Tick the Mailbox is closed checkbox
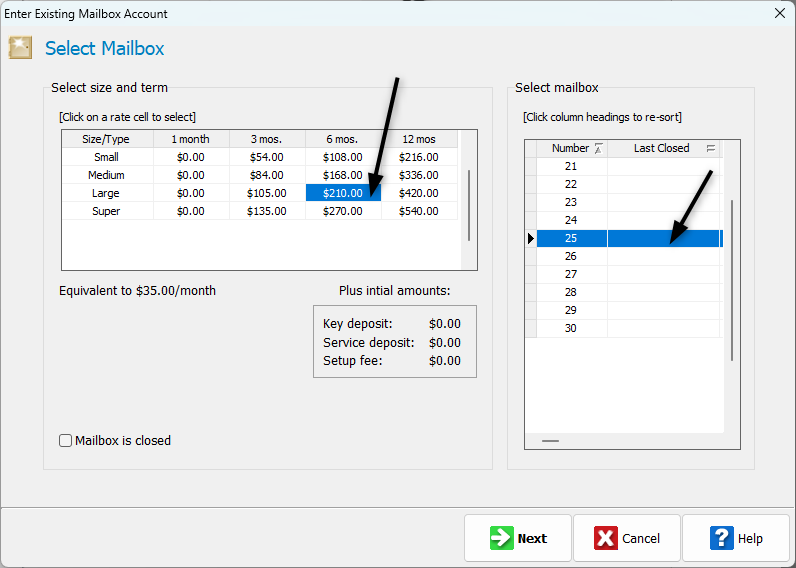The height and width of the screenshot is (568, 796). (65, 441)
